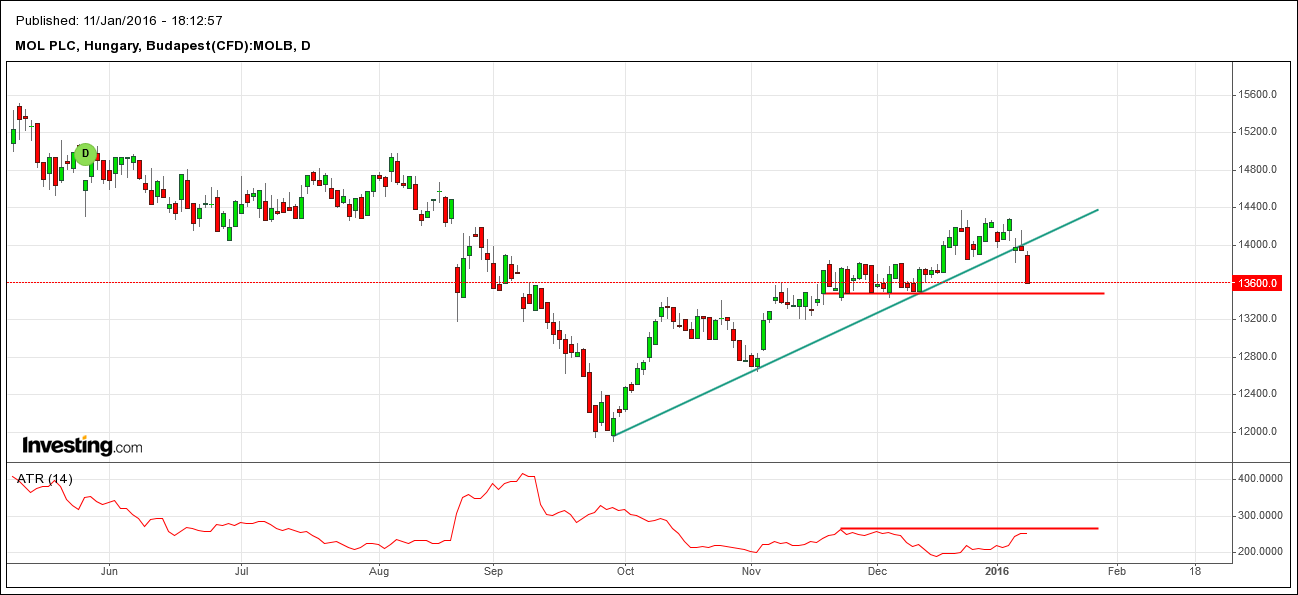Select the ATR (14) indicator label

44,479
